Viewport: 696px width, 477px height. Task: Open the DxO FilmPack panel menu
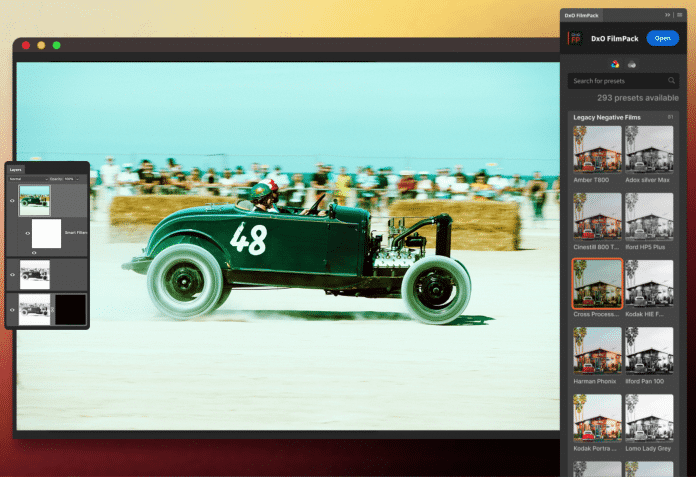point(680,15)
